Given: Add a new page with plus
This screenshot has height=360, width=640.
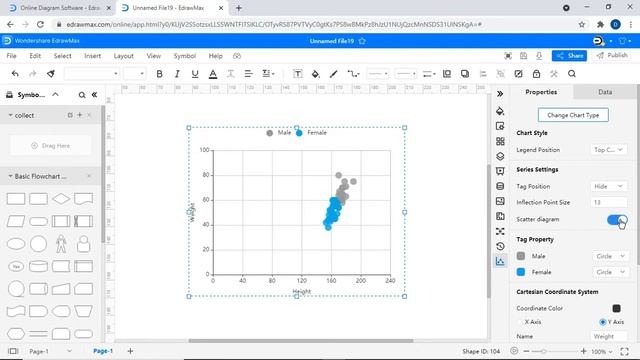Looking at the screenshot, I should pos(130,351).
